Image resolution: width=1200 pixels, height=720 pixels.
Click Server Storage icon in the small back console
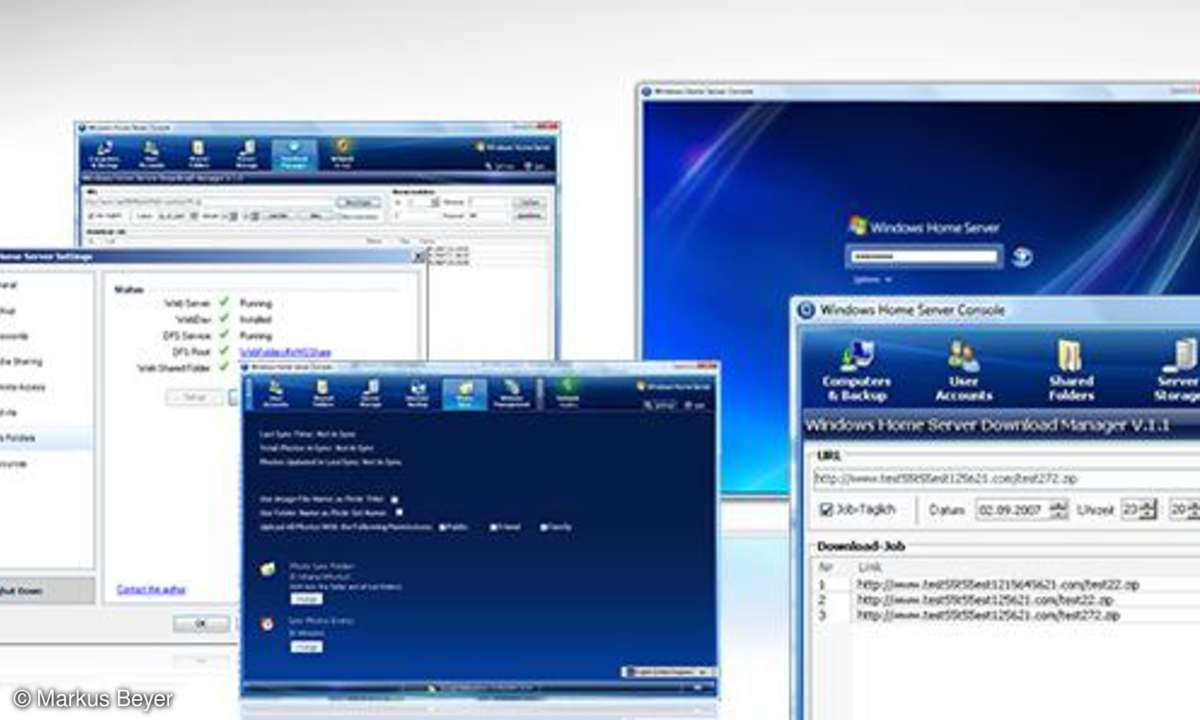246,154
